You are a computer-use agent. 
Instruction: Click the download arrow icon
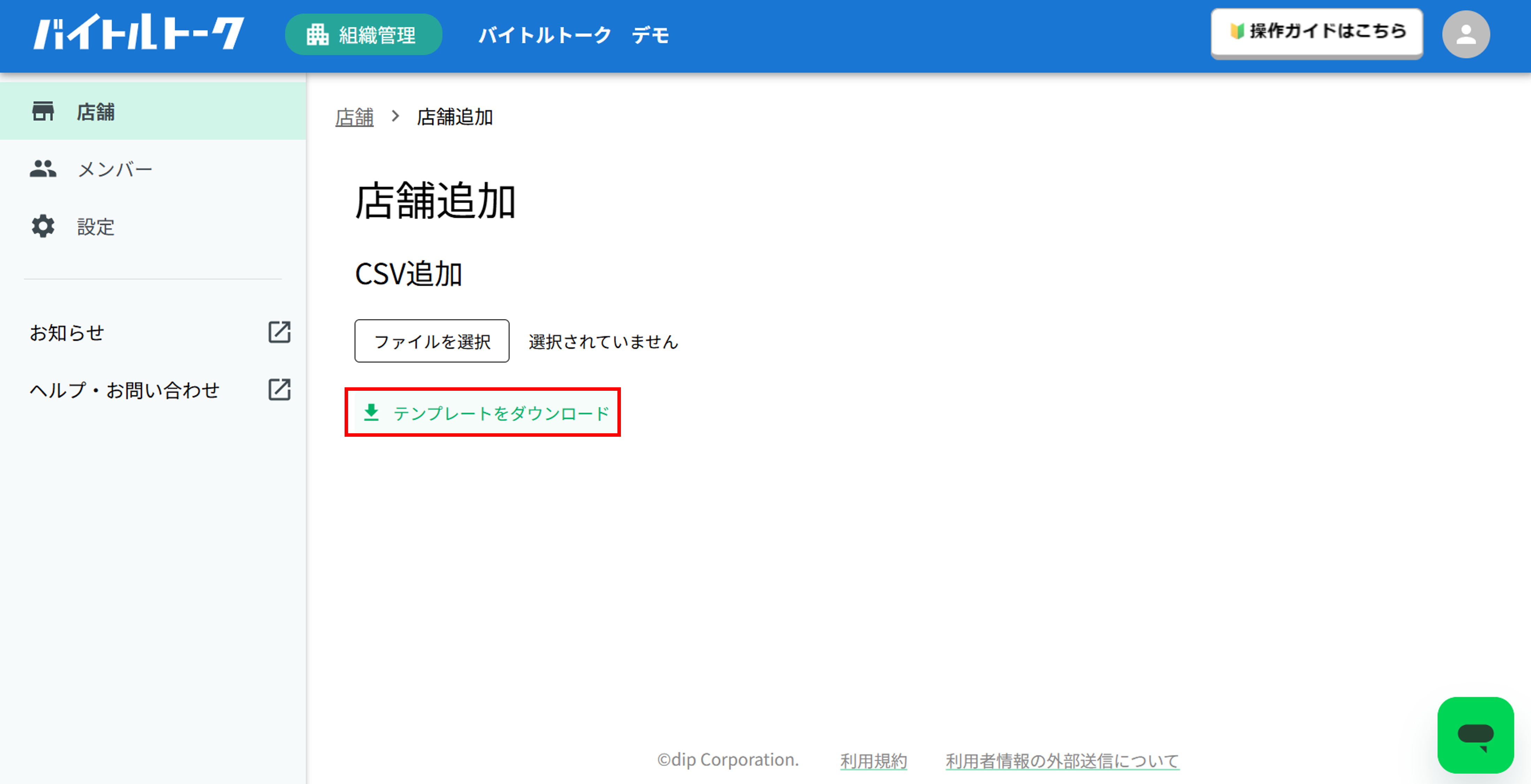click(371, 412)
